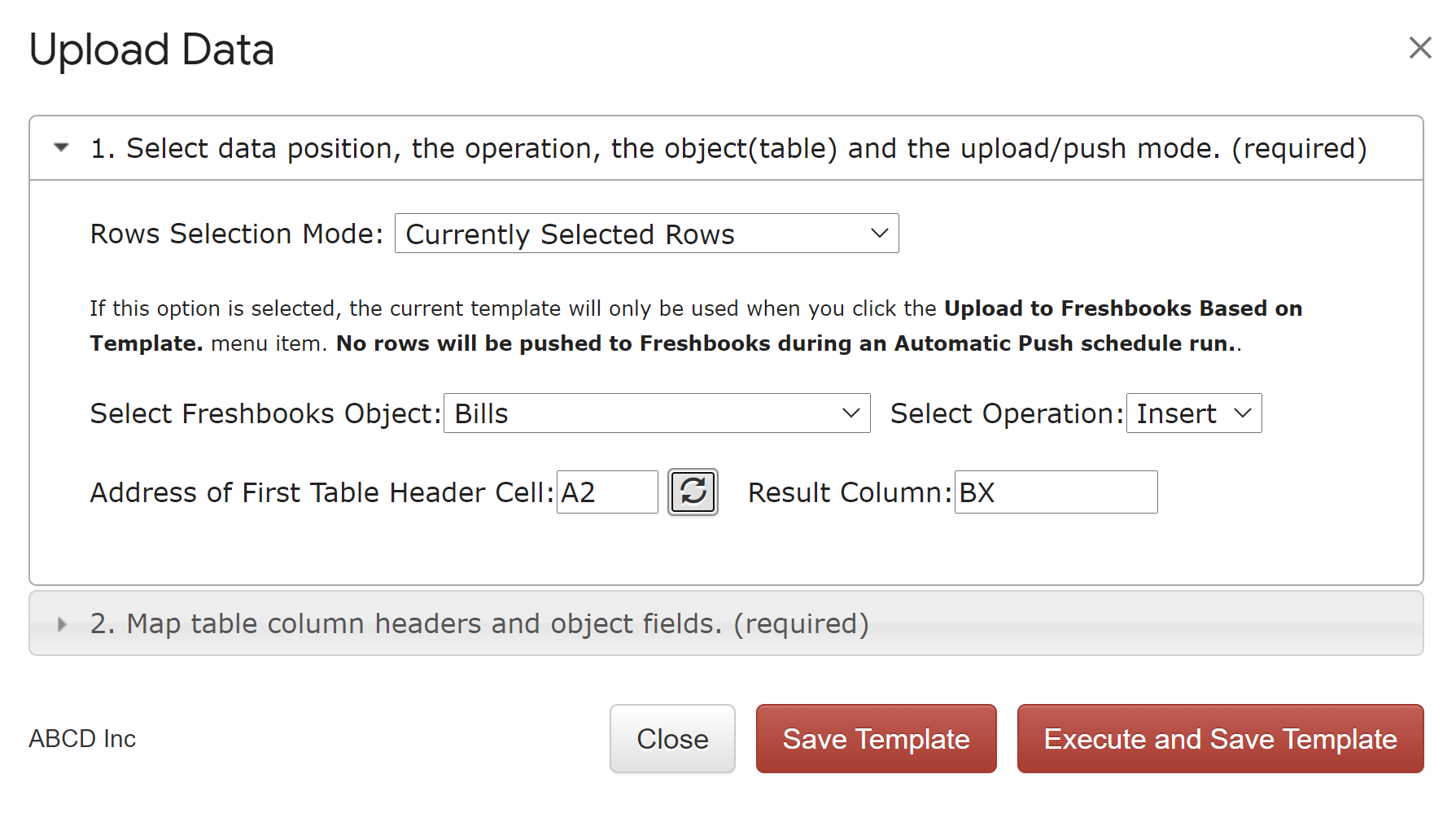Expand section 2 disclosure triangle
The width and height of the screenshot is (1456, 835).
[x=61, y=624]
